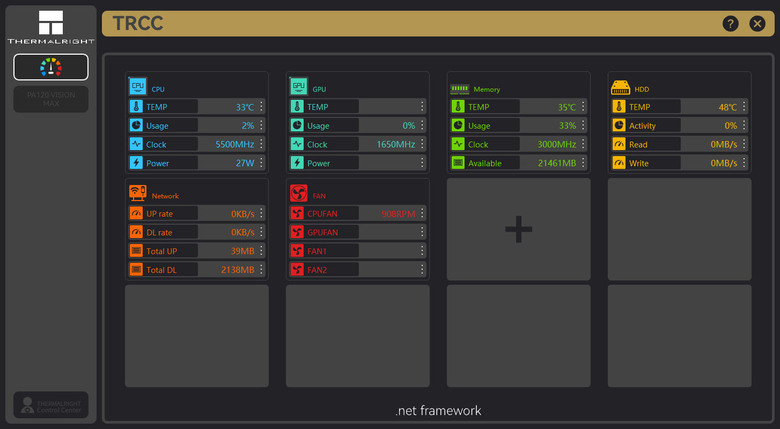Add a new sensor group with plus

tap(519, 229)
